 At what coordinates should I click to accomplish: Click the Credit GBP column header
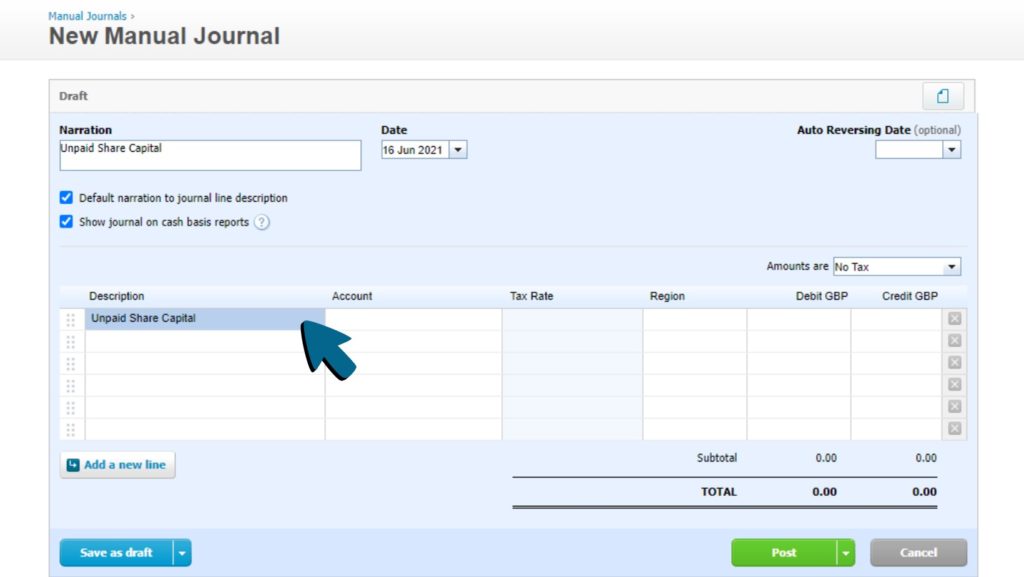tap(910, 296)
